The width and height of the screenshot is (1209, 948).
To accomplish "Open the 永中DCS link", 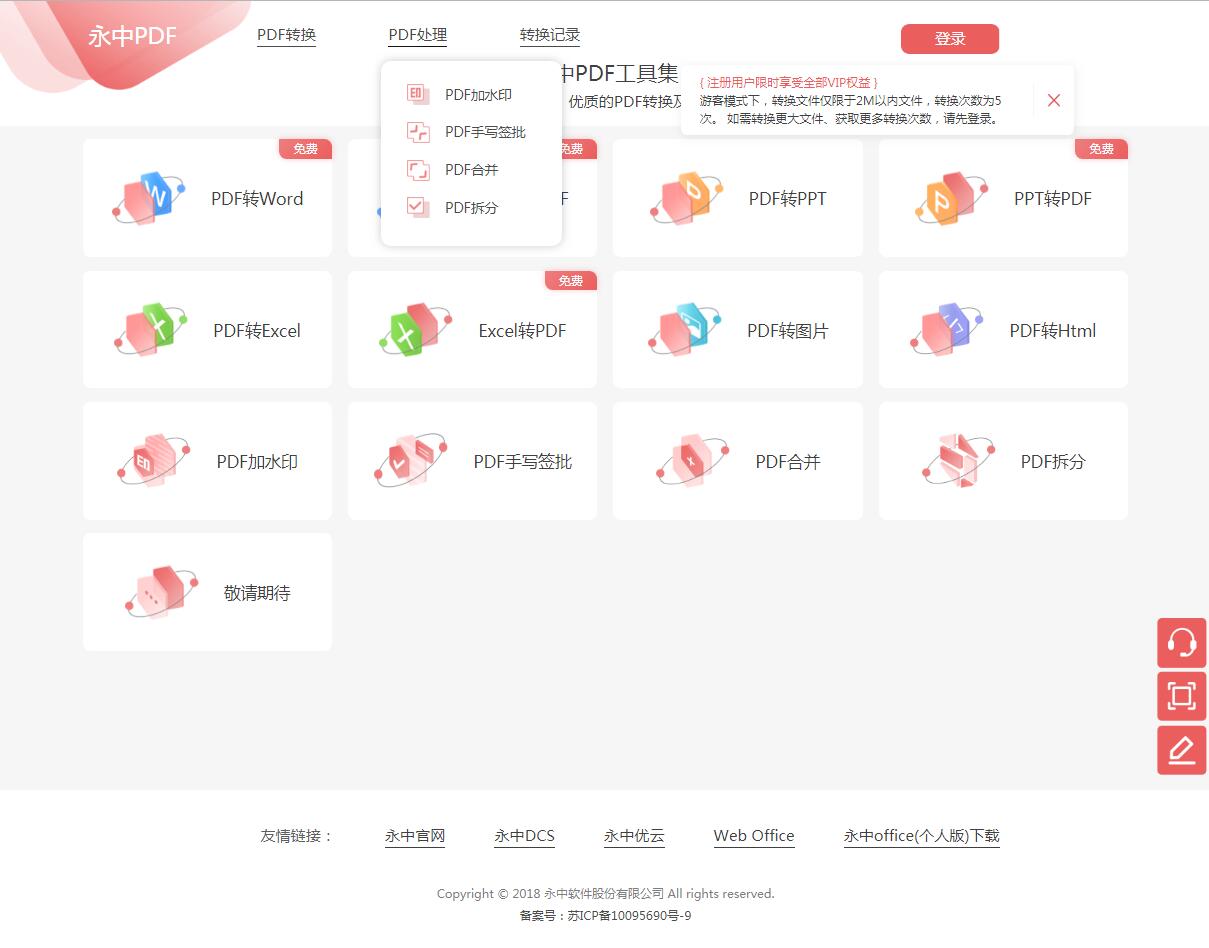I will pos(524,836).
